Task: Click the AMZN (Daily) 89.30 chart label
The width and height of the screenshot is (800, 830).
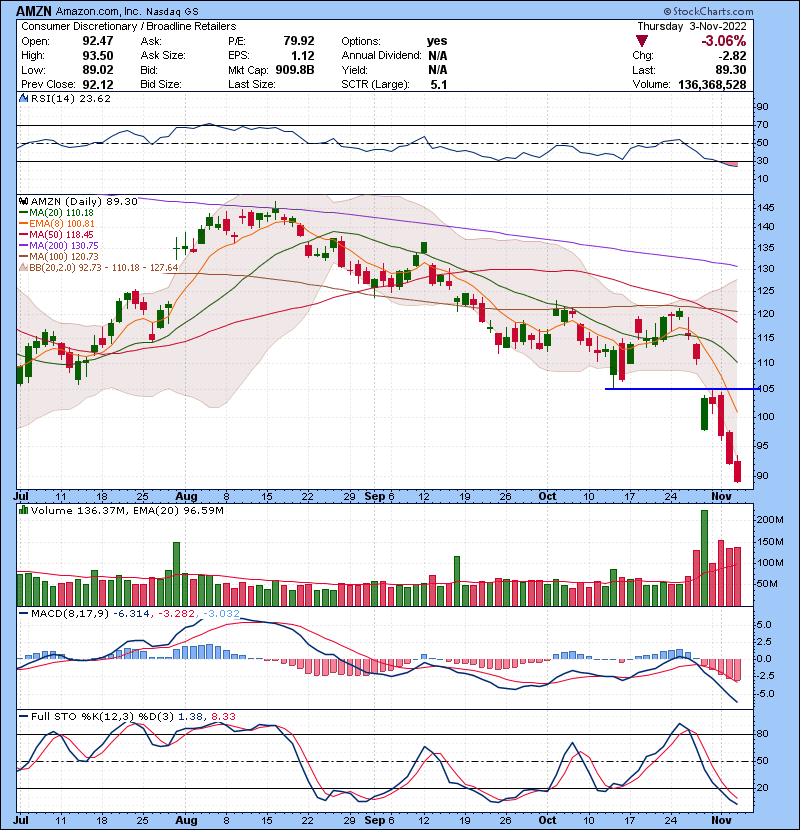Action: (x=84, y=201)
